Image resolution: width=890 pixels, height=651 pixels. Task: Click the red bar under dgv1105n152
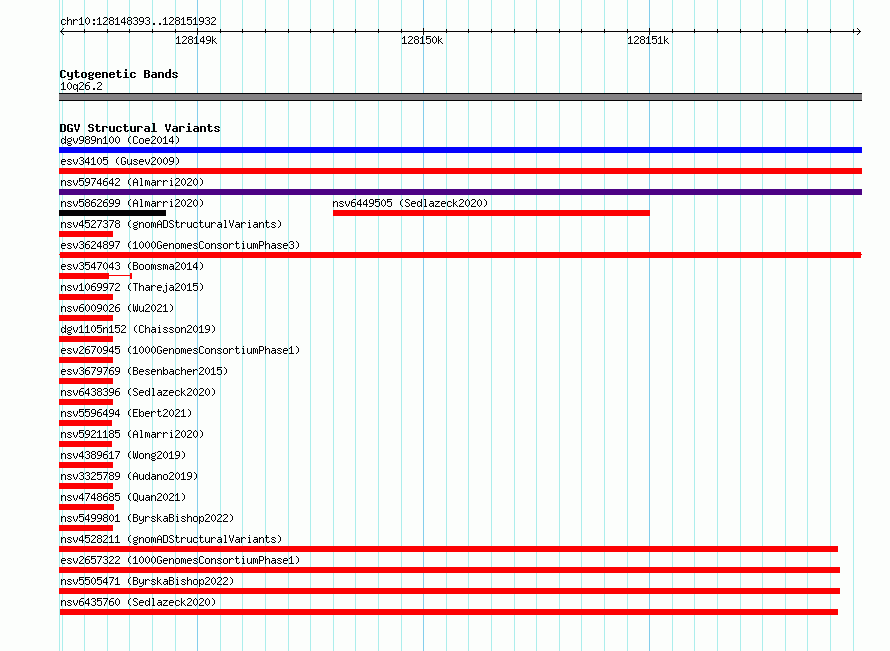tap(86, 339)
